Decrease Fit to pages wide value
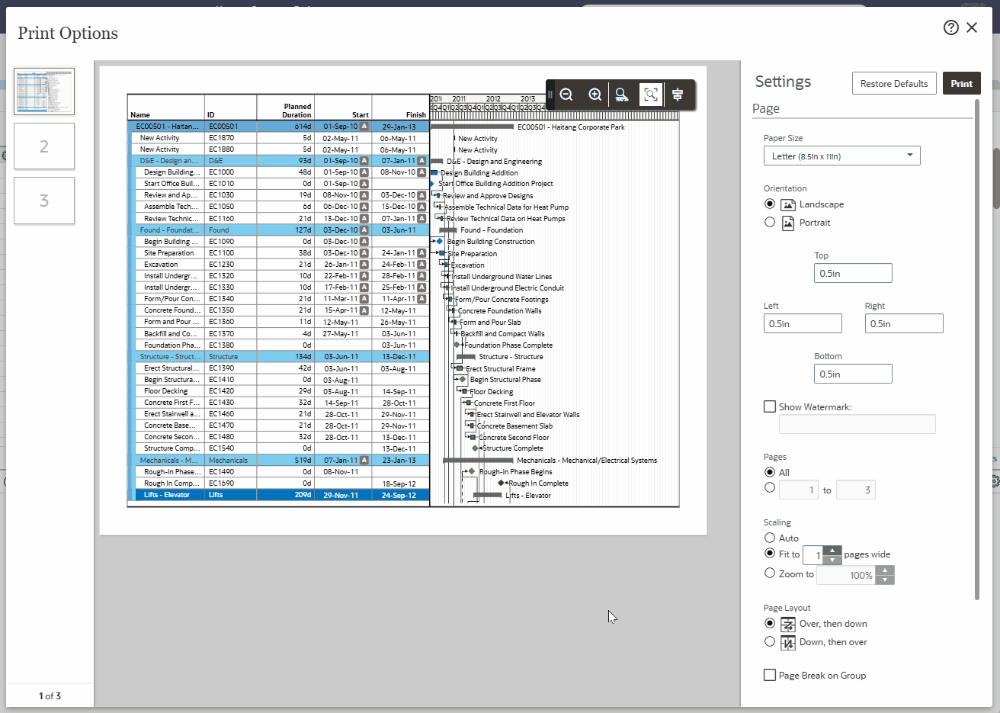The image size is (1000, 713). pyautogui.click(x=832, y=560)
